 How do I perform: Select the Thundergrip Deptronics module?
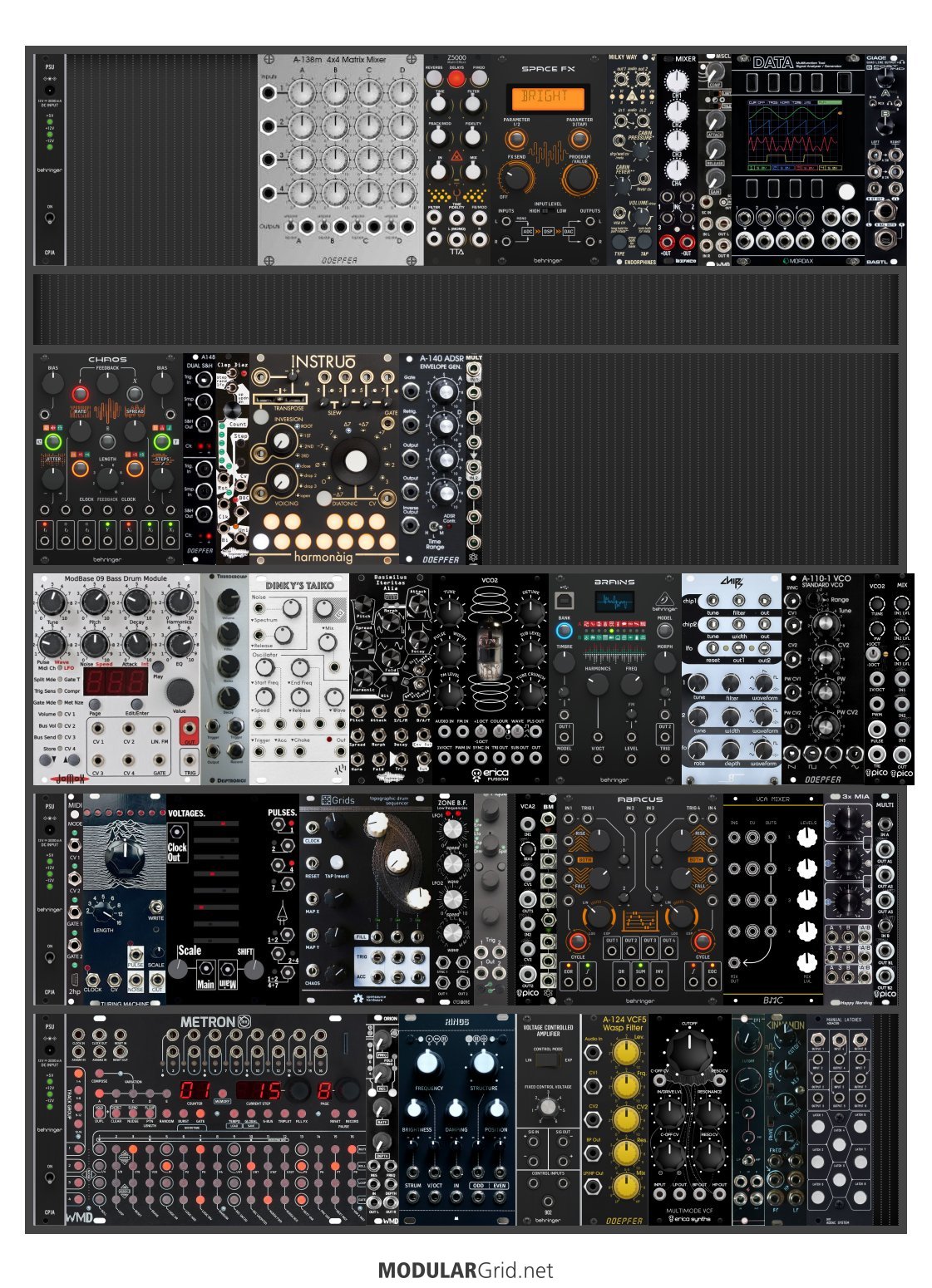click(x=224, y=679)
